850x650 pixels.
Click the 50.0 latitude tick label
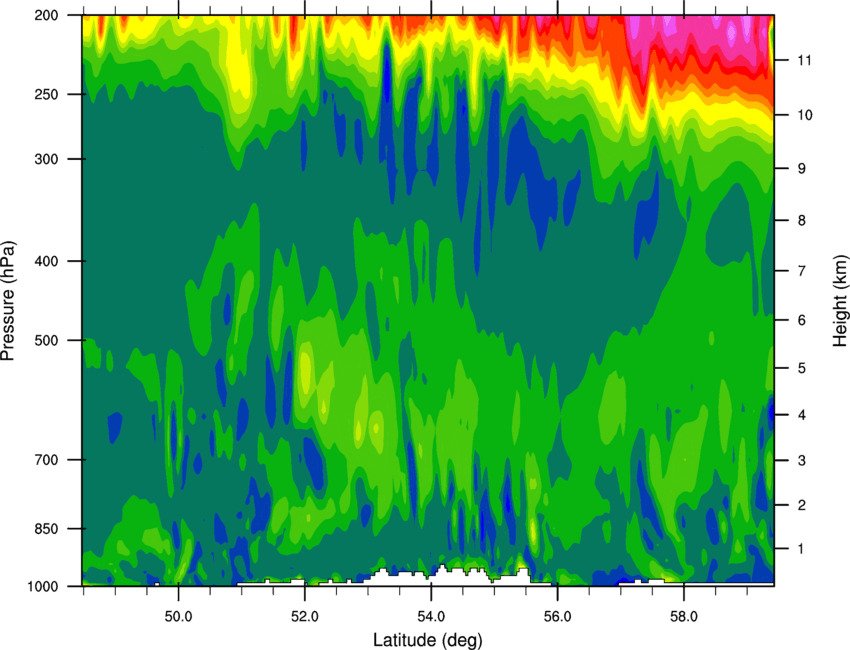[178, 617]
